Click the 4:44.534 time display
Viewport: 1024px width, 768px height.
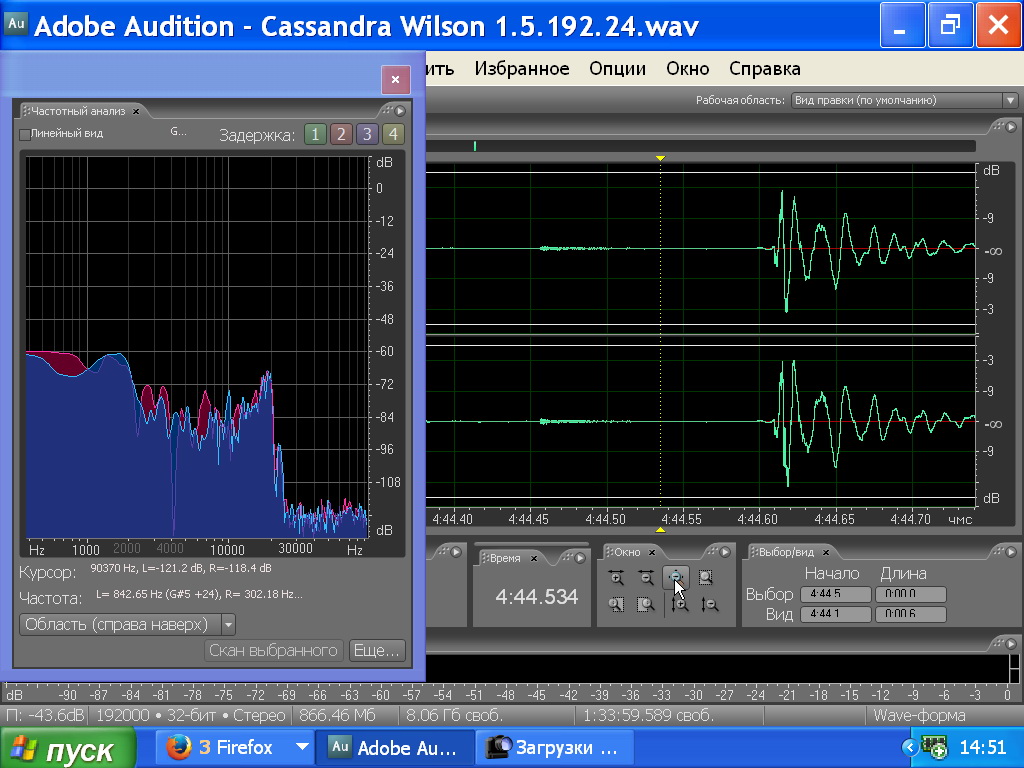[536, 596]
